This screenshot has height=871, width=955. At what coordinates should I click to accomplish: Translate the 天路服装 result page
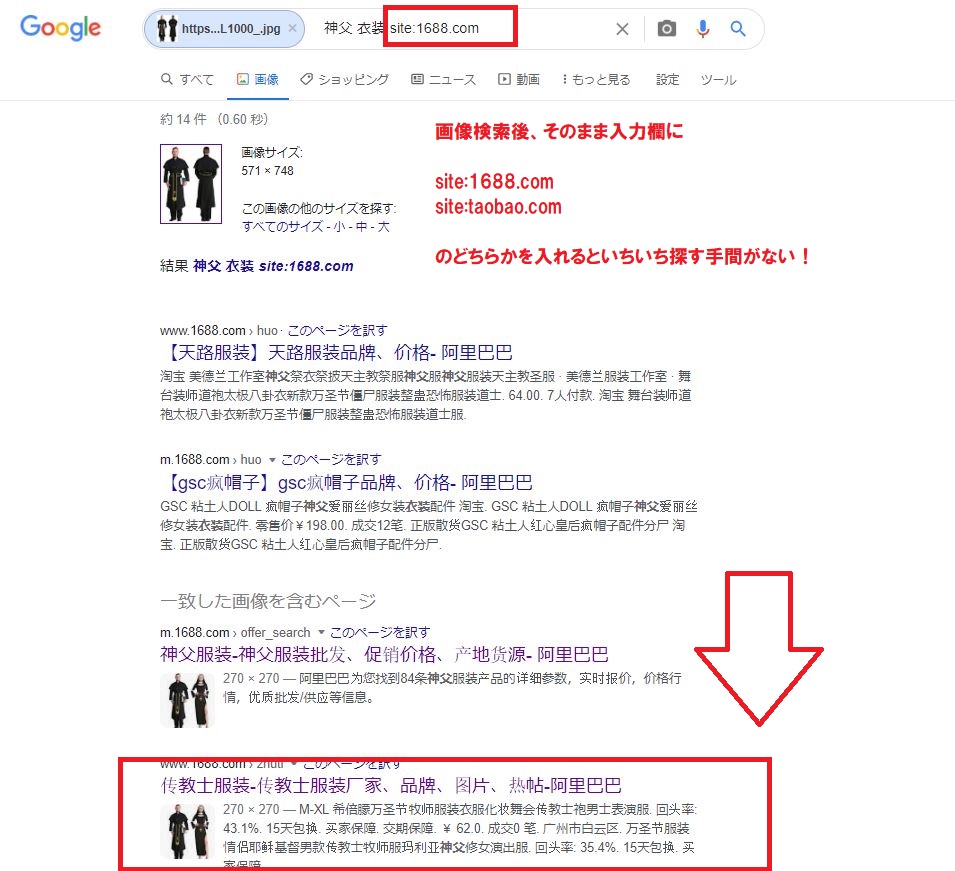point(337,331)
